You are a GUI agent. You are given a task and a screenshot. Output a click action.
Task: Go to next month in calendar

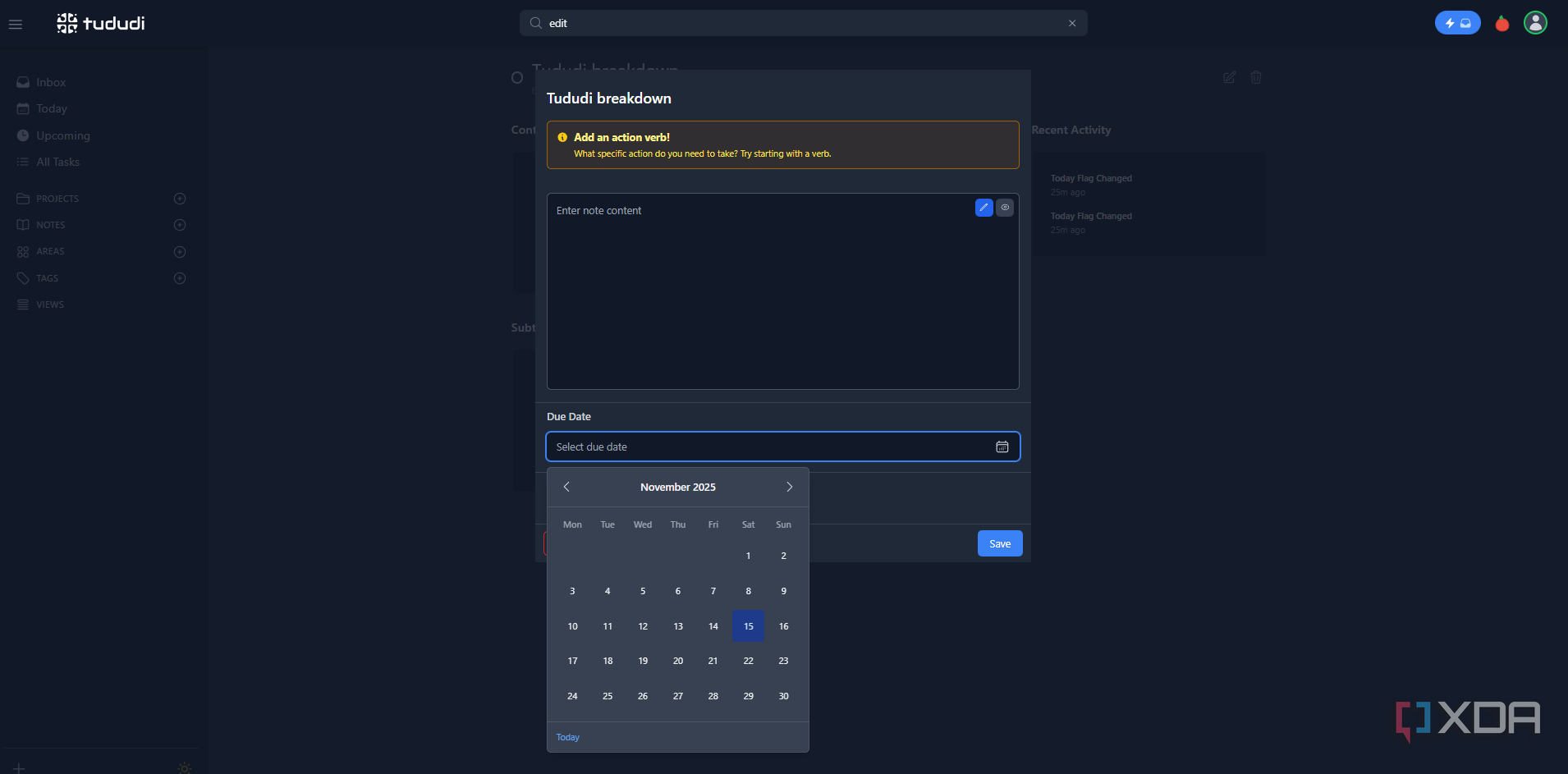(x=790, y=487)
